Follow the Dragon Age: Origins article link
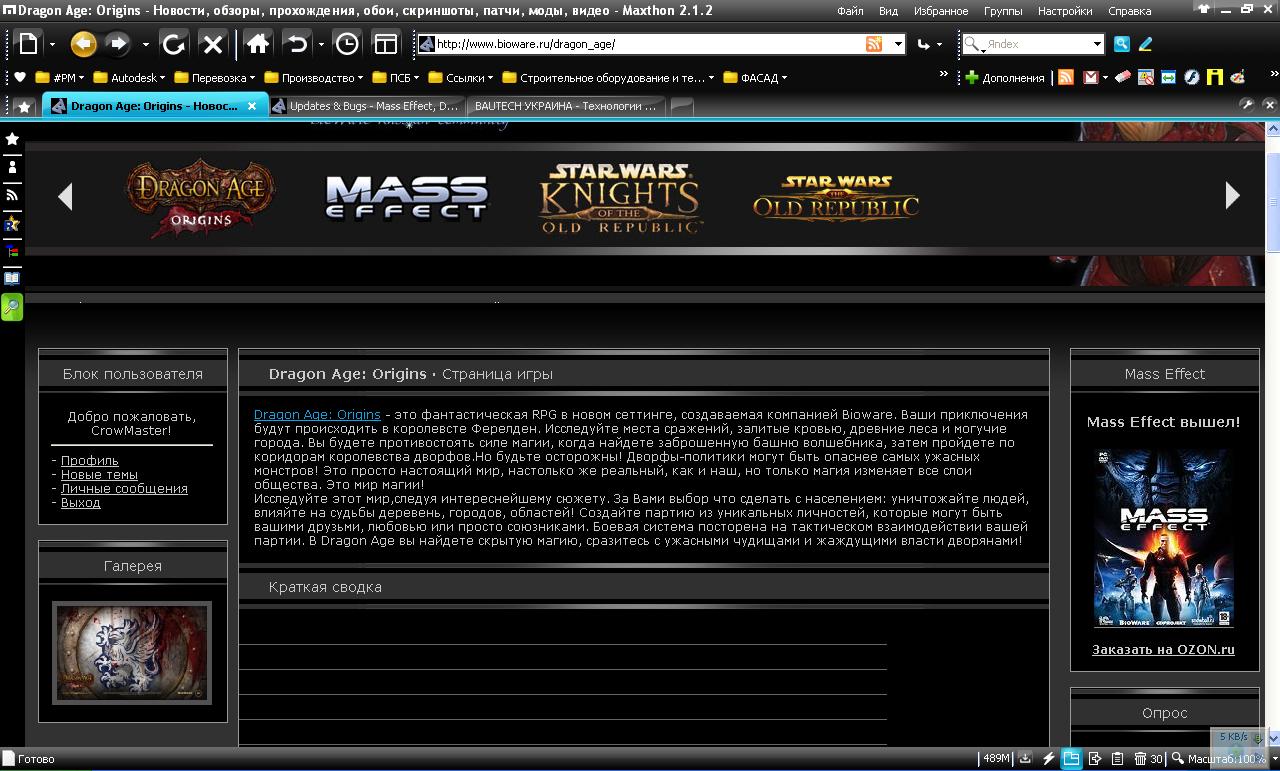The width and height of the screenshot is (1280, 771). pos(317,414)
